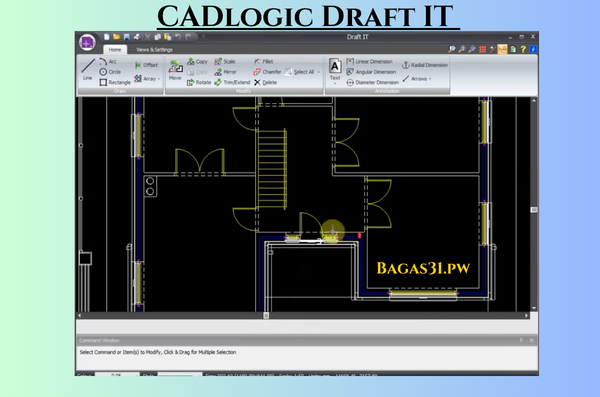Viewport: 600px width, 397px height.
Task: Close the Command Window panel
Action: pos(532,340)
